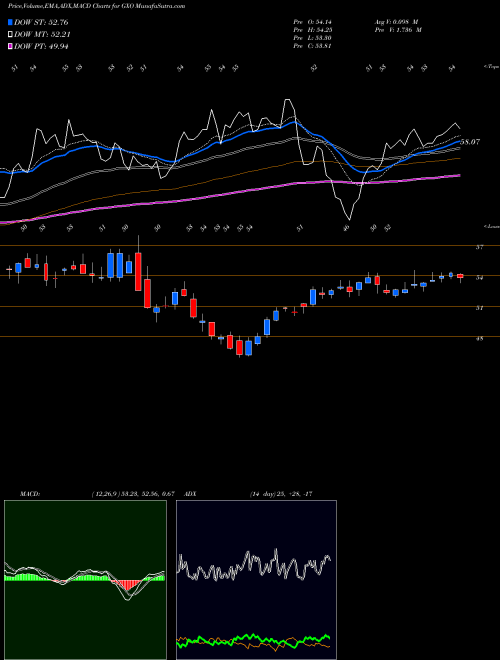
Task: Click the 58.07 price label on EMA chart
Action: 470,142
